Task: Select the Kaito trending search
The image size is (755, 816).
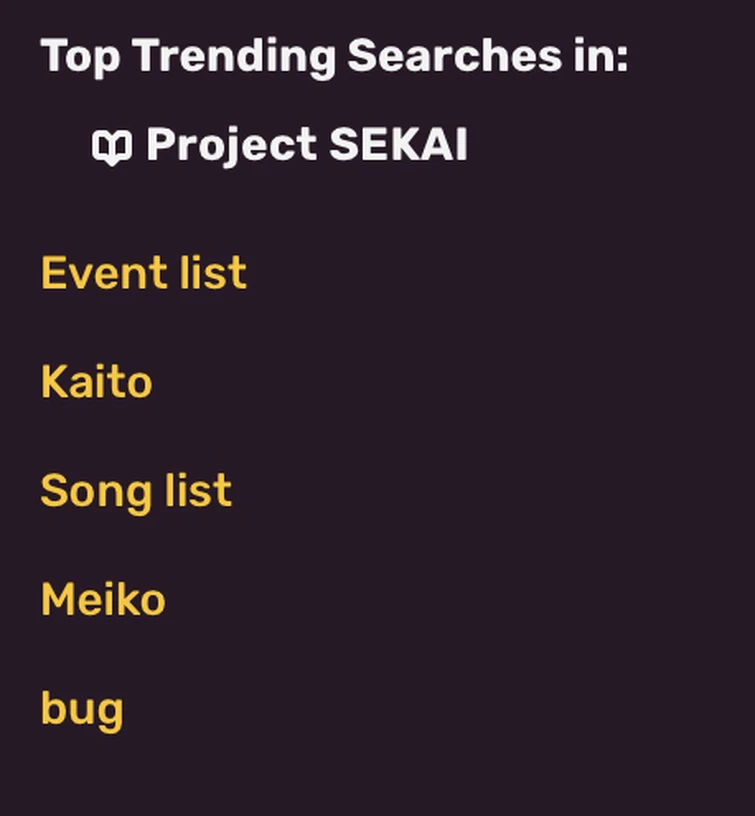Action: pyautogui.click(x=96, y=381)
